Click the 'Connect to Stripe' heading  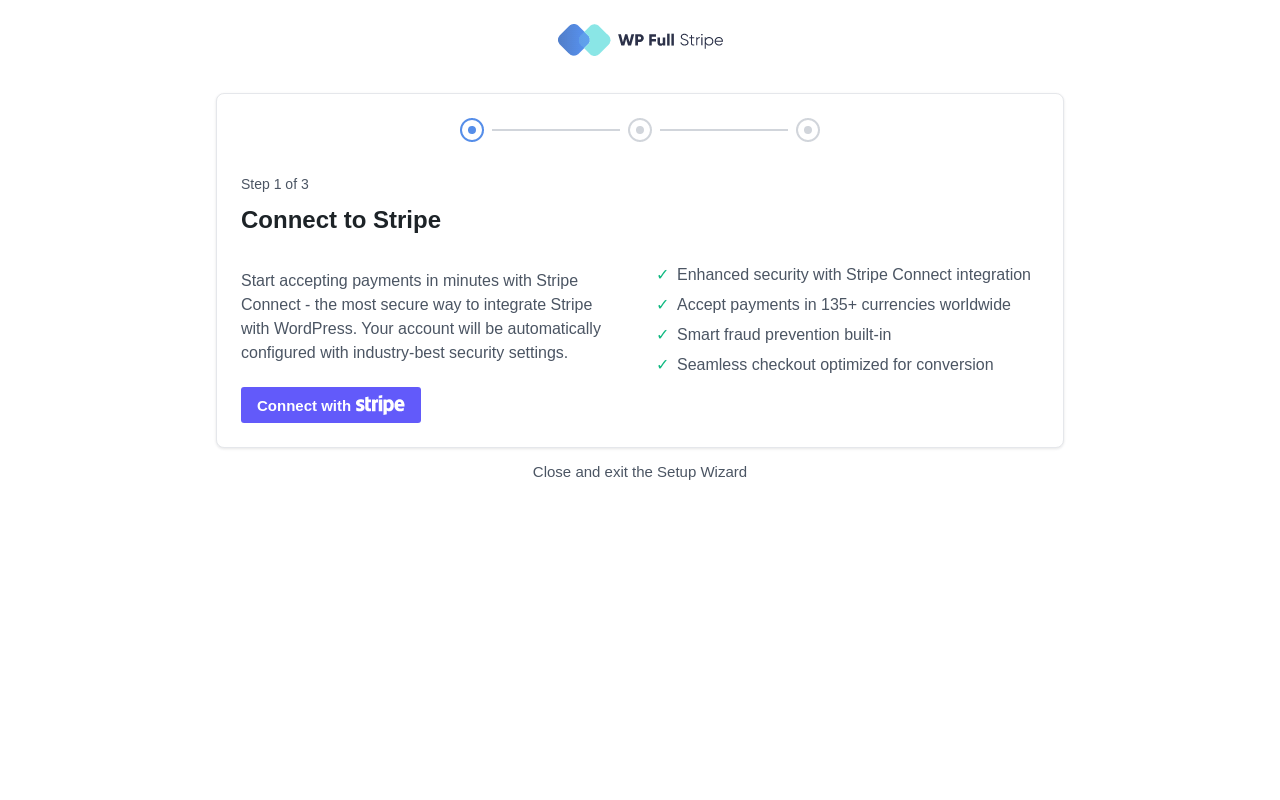(341, 220)
